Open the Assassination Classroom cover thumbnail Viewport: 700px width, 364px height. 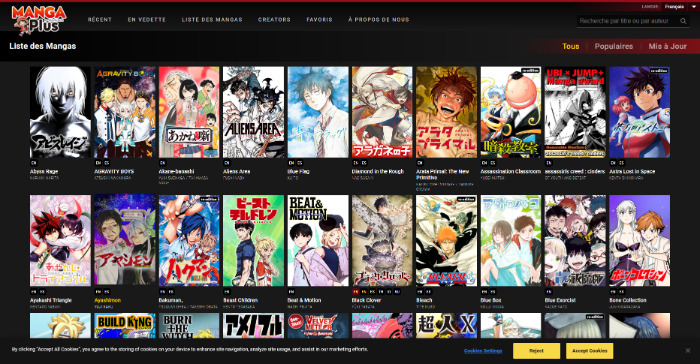coord(511,112)
